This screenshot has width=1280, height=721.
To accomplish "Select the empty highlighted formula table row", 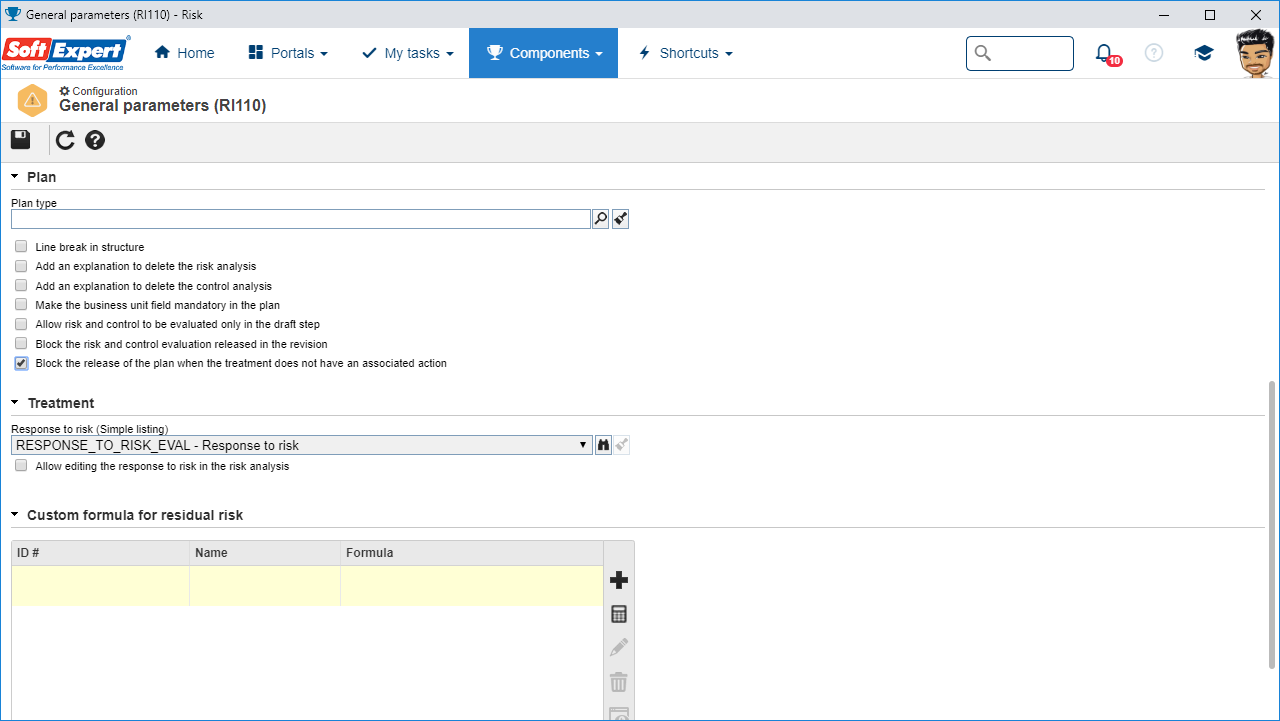I will coord(307,586).
